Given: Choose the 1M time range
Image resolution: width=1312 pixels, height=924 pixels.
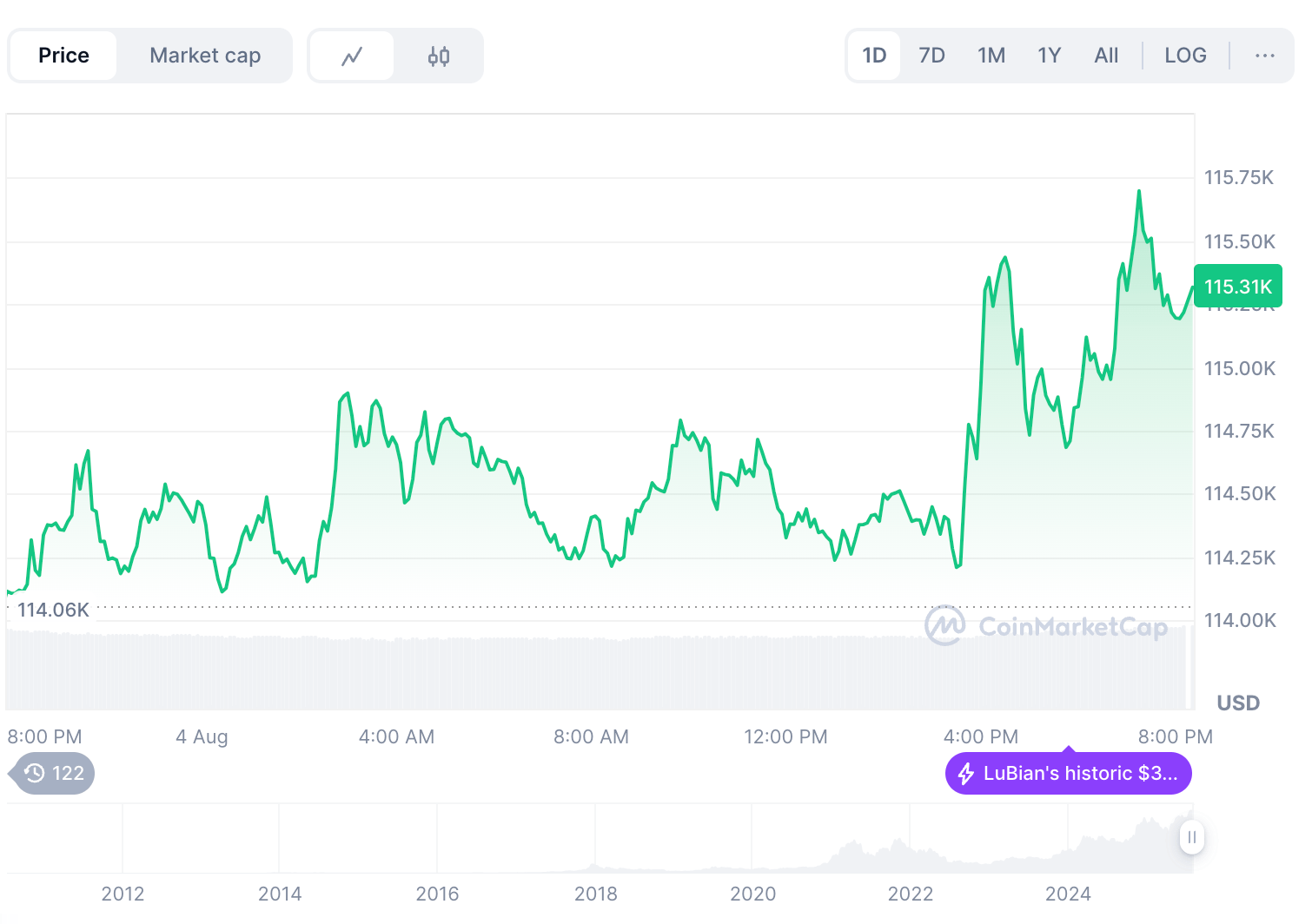Looking at the screenshot, I should pyautogui.click(x=991, y=56).
